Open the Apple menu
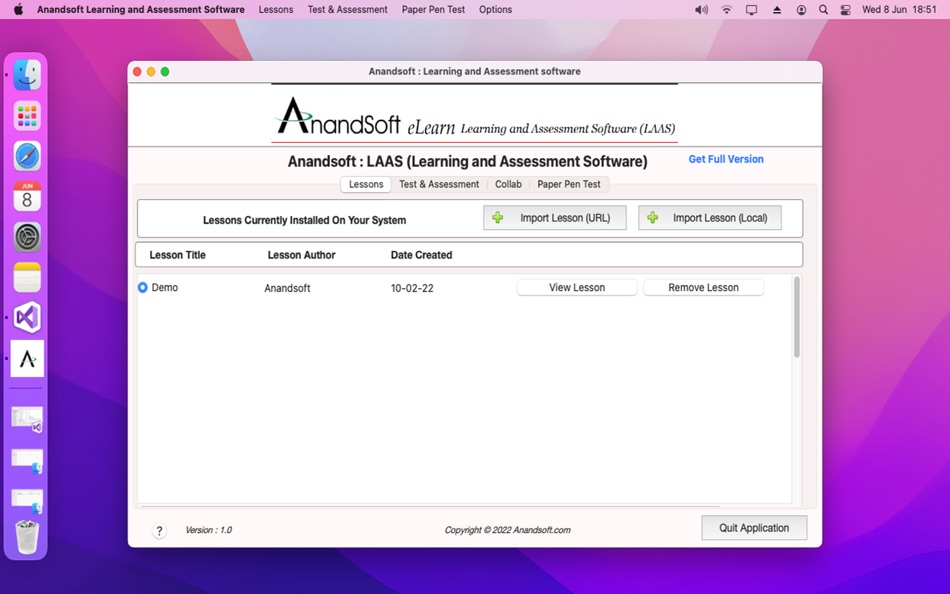The width and height of the screenshot is (950, 594). [18, 10]
